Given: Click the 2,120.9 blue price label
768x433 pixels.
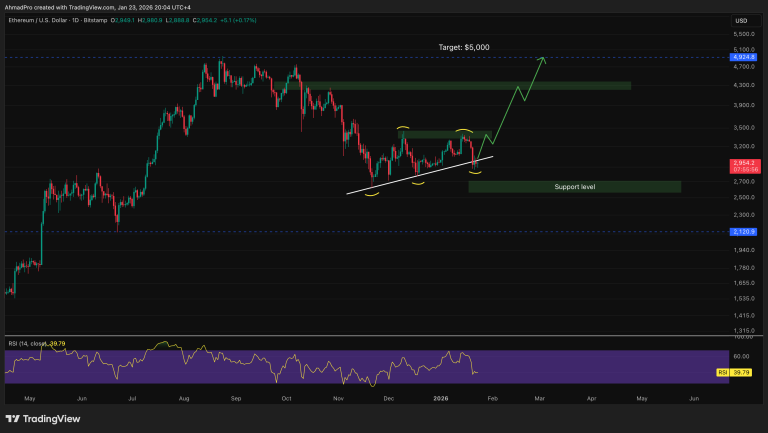Looking at the screenshot, I should [x=742, y=231].
